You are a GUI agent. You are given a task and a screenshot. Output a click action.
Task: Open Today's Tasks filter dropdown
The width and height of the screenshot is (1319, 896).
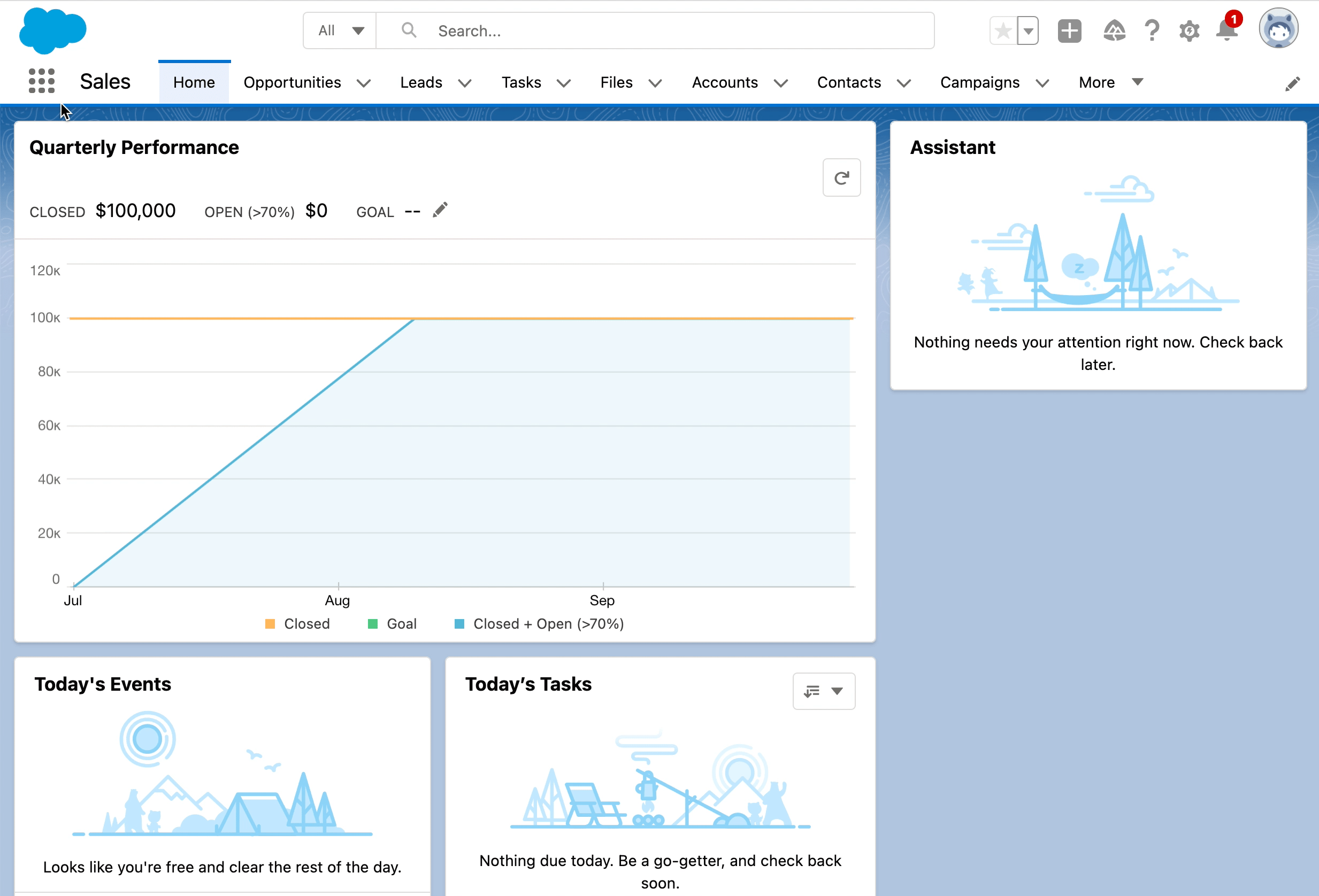click(x=824, y=691)
